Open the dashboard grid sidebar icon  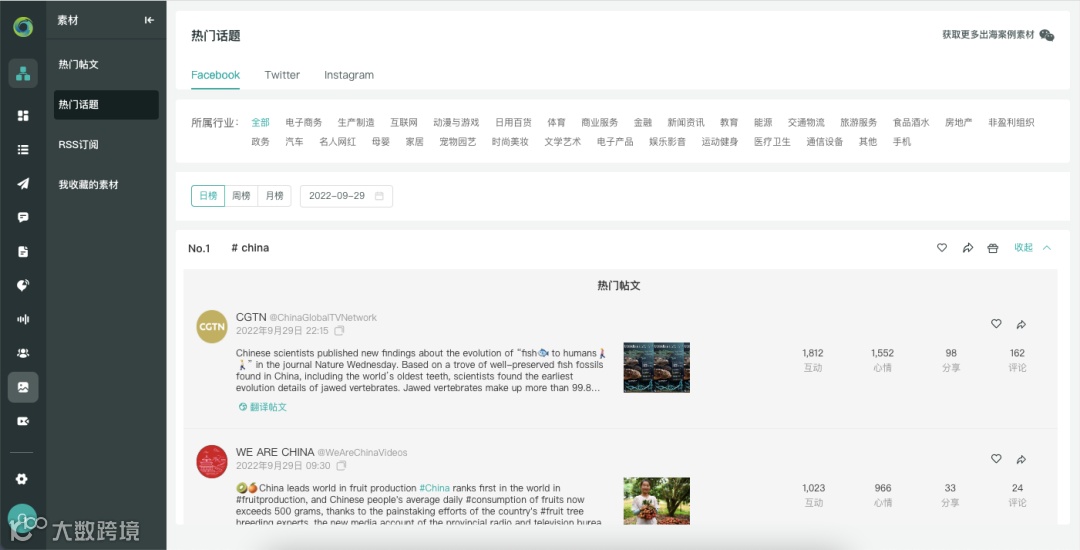coord(23,116)
